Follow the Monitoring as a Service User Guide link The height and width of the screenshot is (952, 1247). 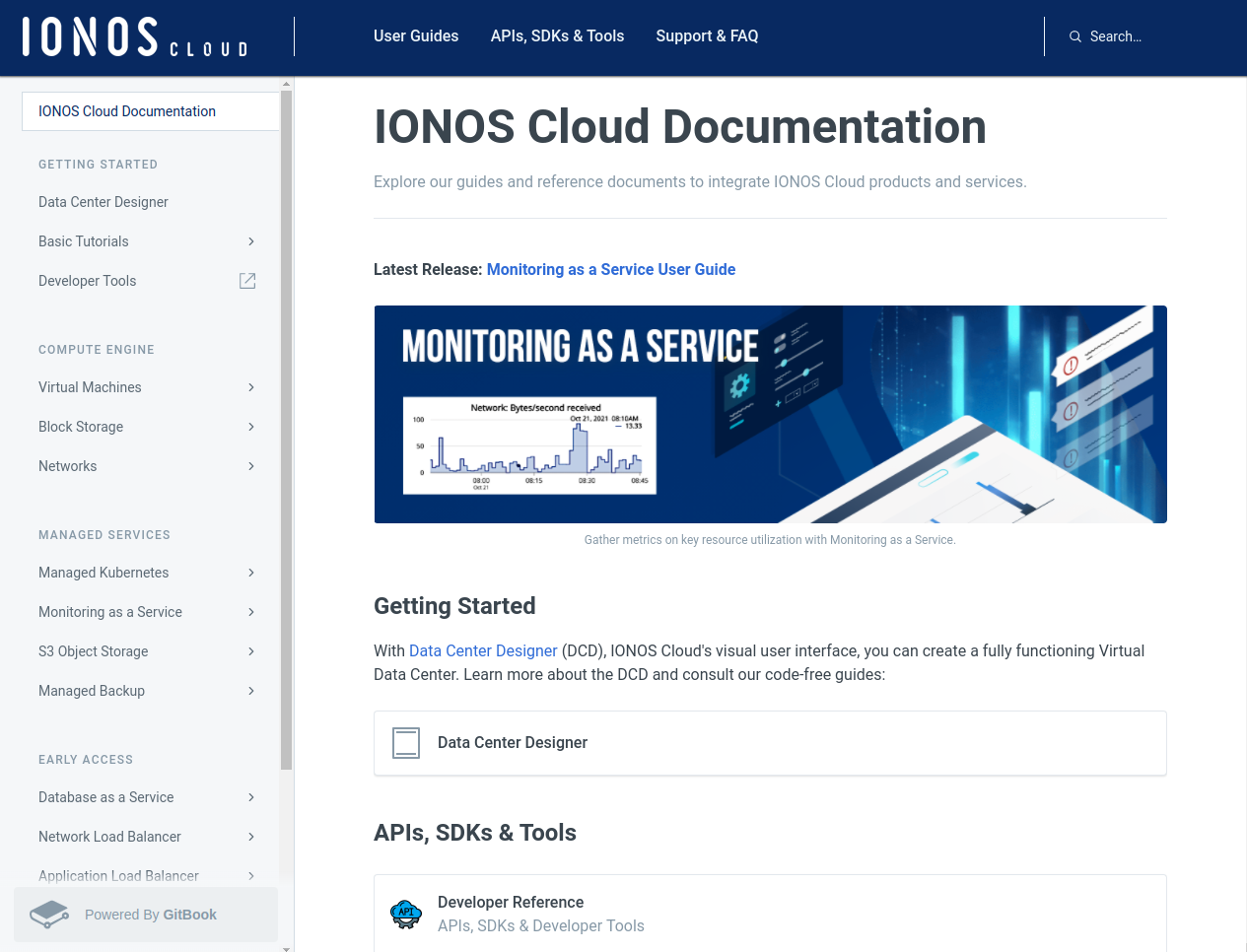(x=611, y=269)
